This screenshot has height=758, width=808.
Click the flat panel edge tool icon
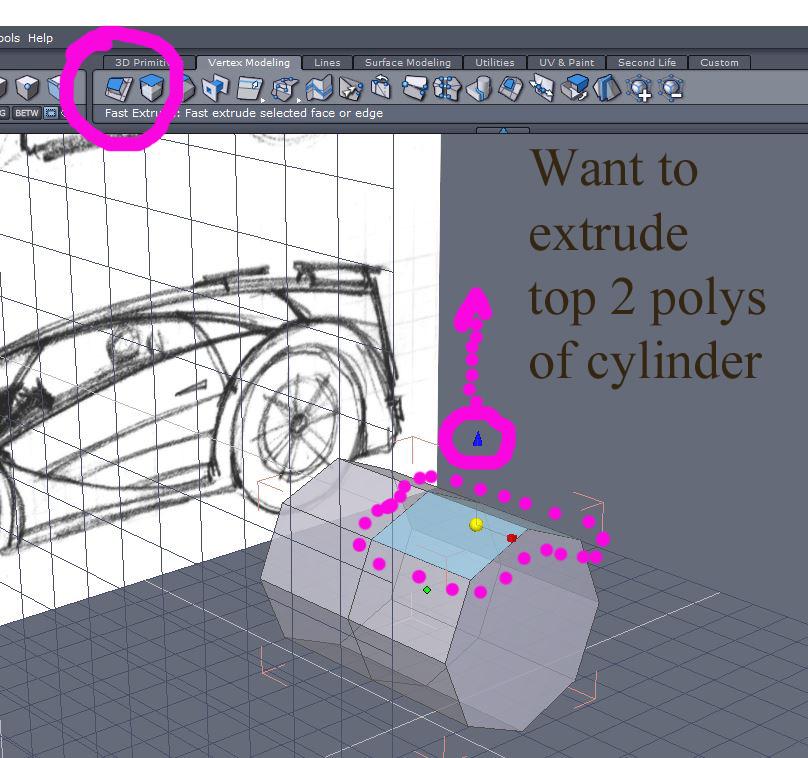[249, 88]
